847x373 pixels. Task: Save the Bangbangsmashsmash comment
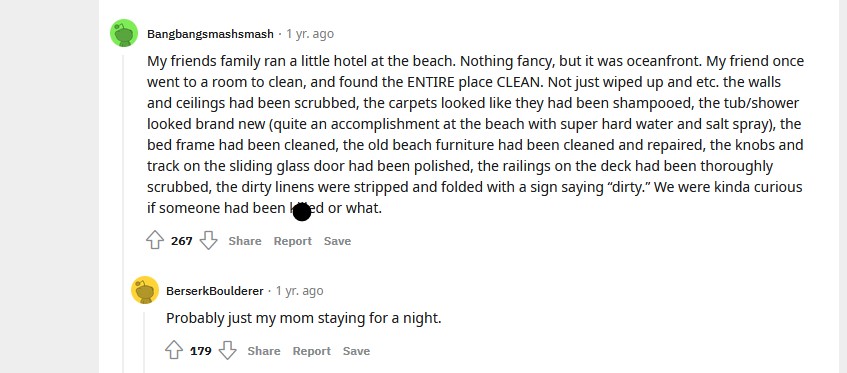337,241
